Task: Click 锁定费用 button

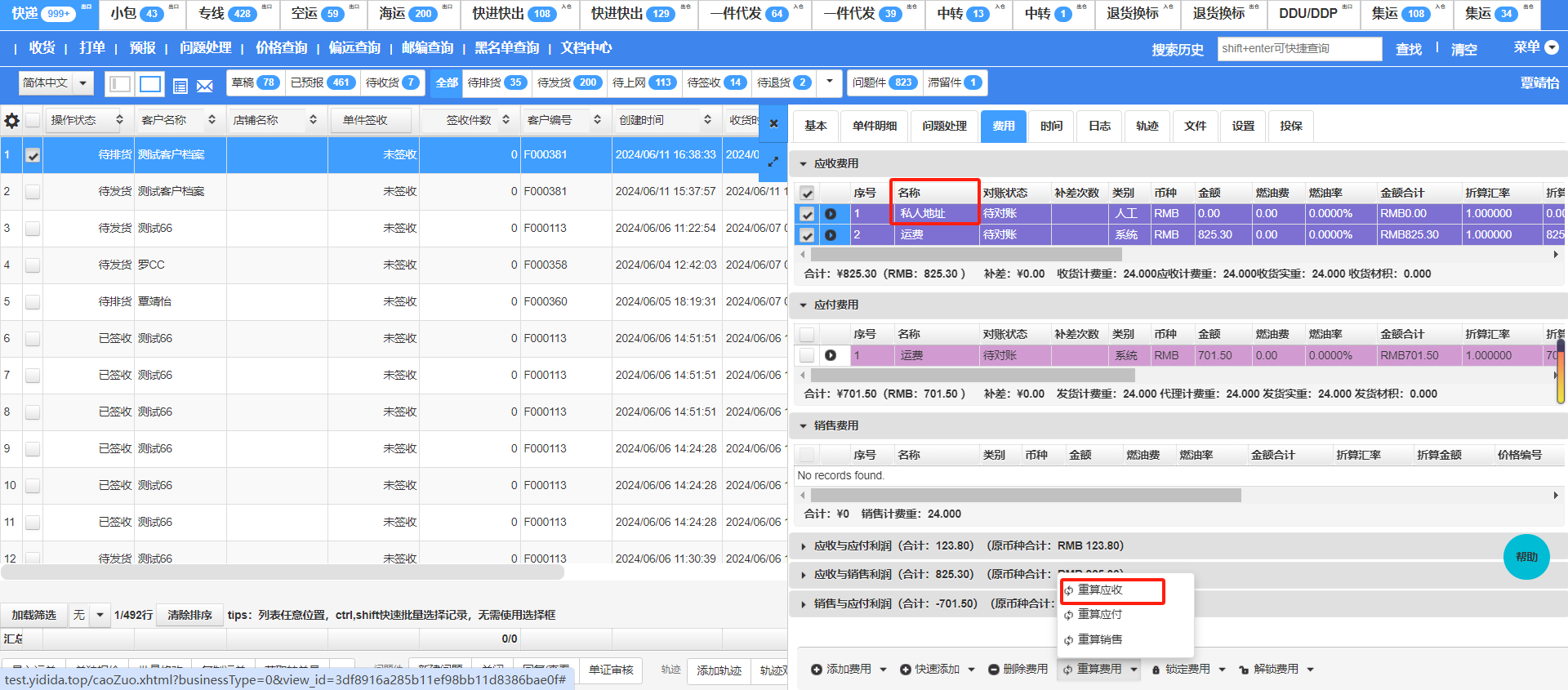Action: pos(1181,669)
